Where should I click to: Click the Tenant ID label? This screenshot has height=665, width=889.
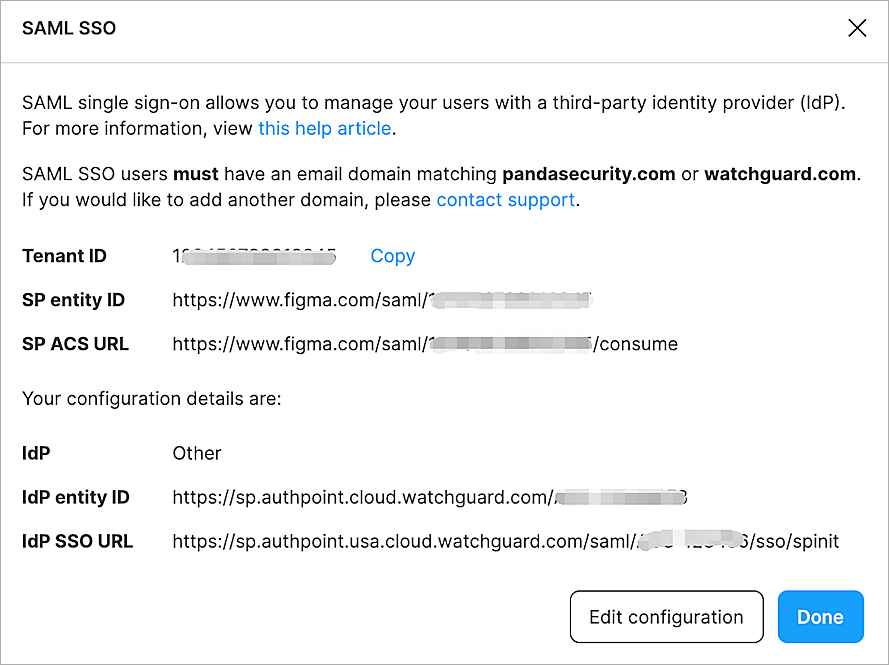pos(64,256)
